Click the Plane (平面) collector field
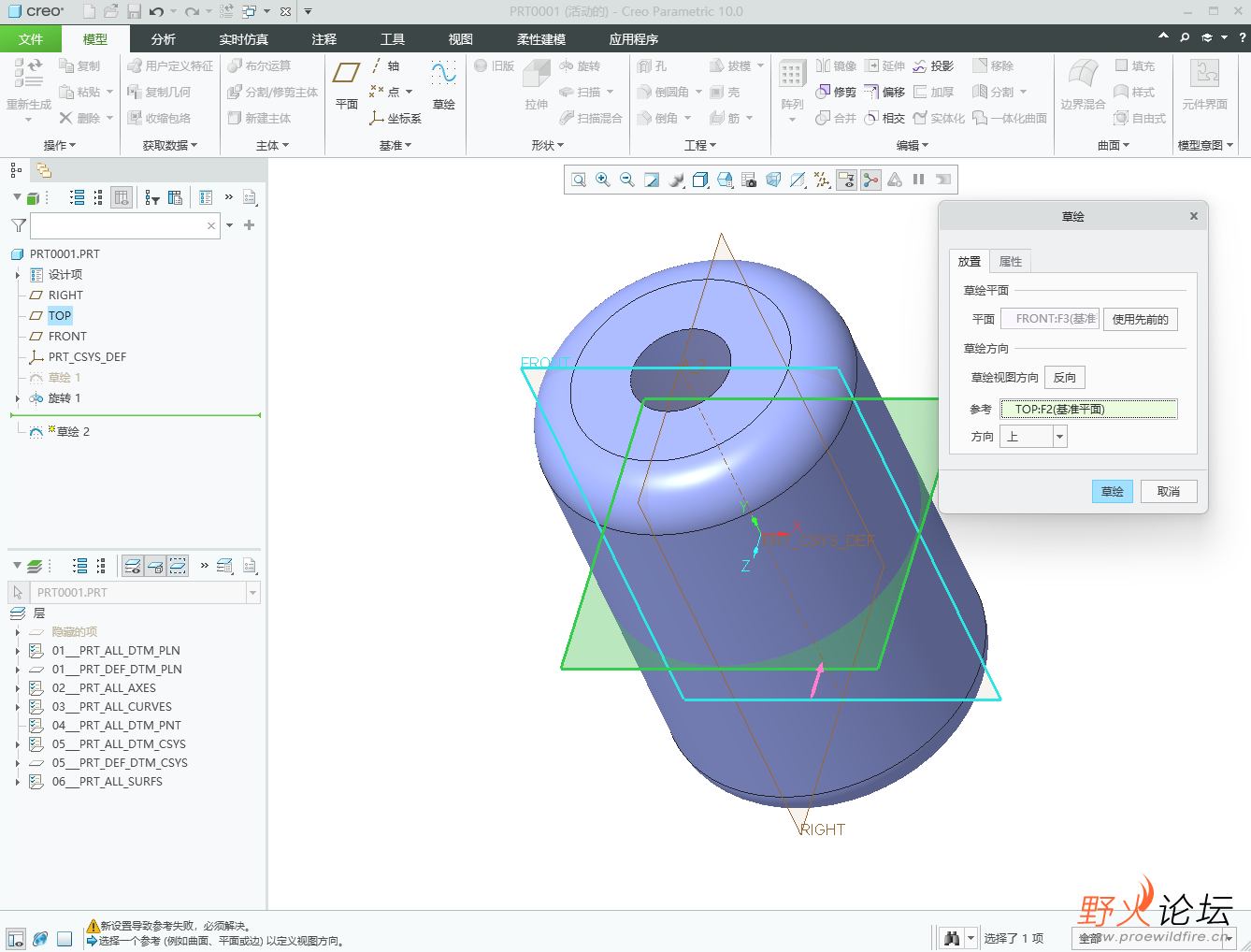 pyautogui.click(x=1050, y=319)
